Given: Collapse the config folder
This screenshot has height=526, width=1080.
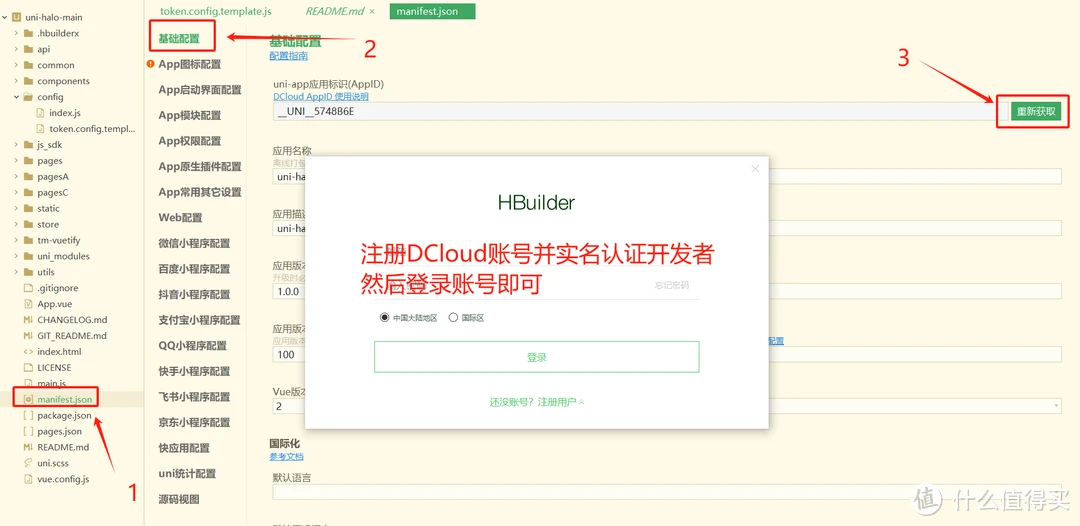Looking at the screenshot, I should point(17,97).
